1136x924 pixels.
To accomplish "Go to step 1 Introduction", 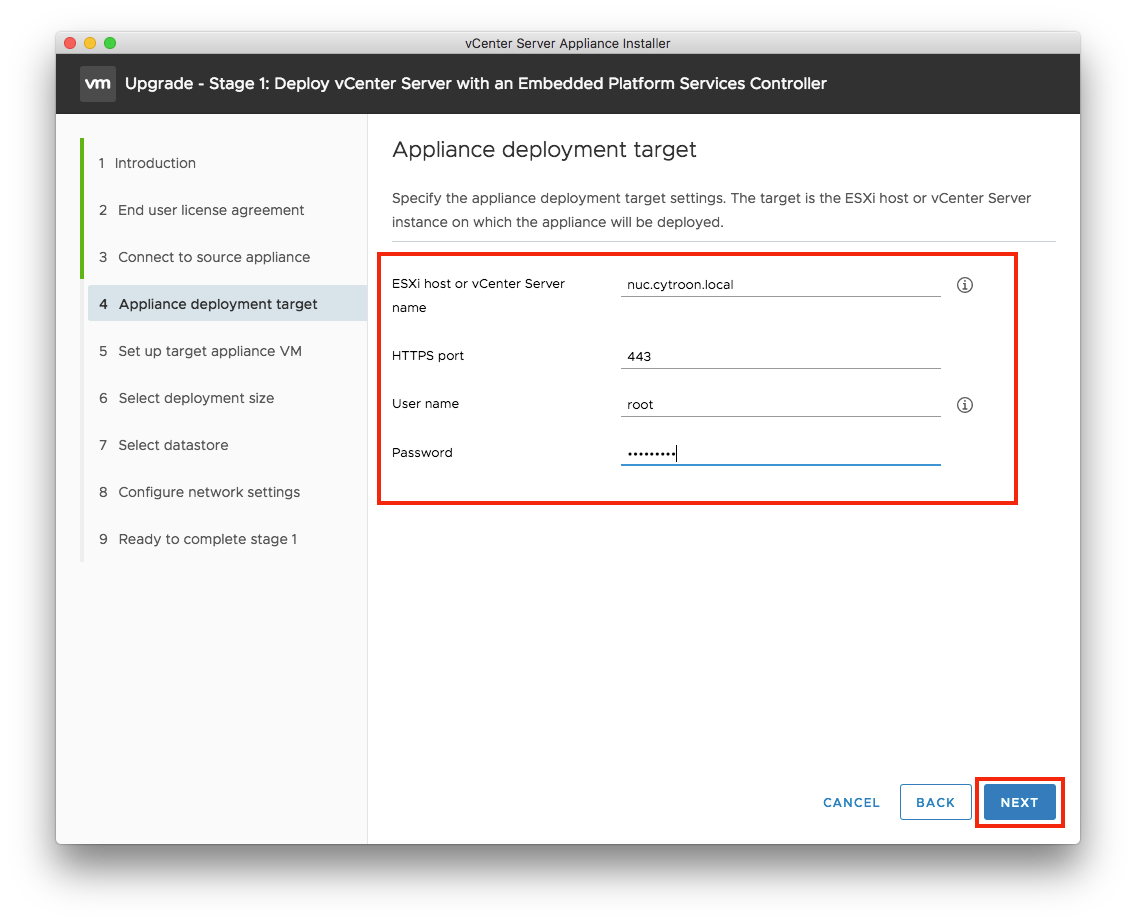I will click(x=147, y=163).
